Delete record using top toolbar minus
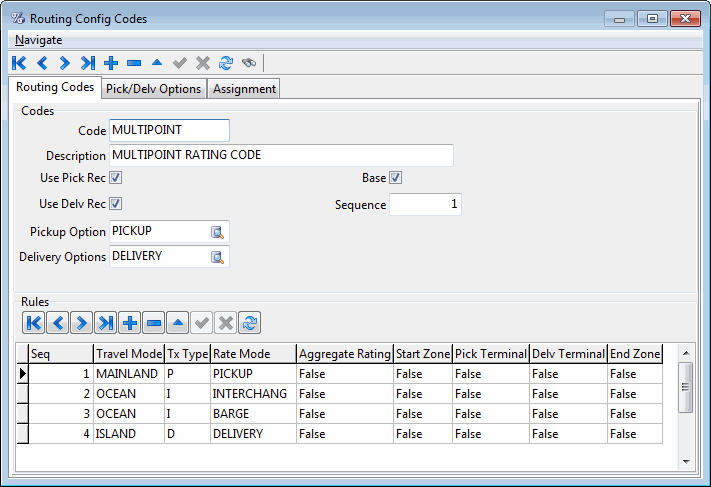The image size is (711, 487). [x=134, y=63]
